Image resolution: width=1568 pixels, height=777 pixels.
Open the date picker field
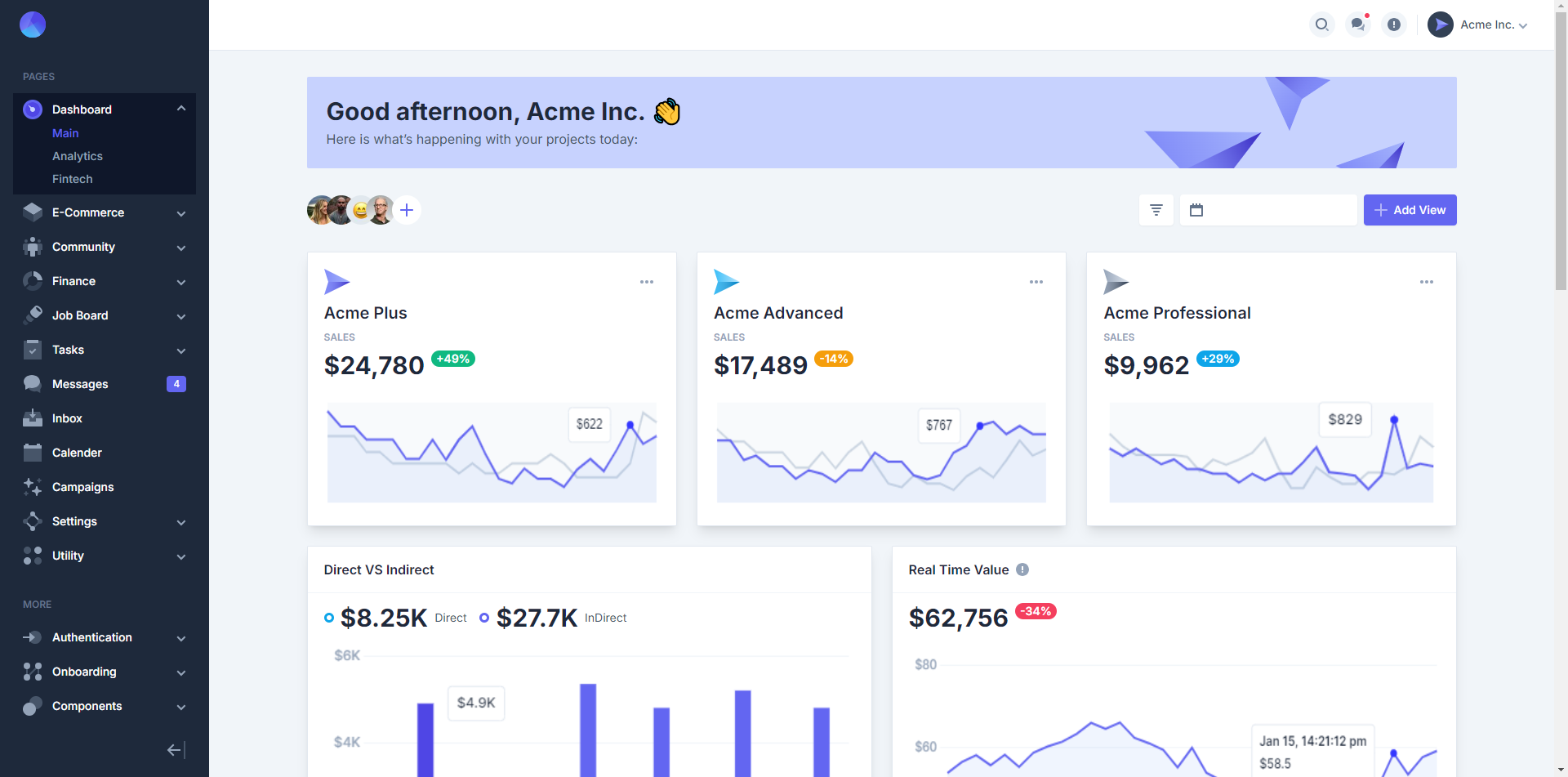click(1268, 210)
